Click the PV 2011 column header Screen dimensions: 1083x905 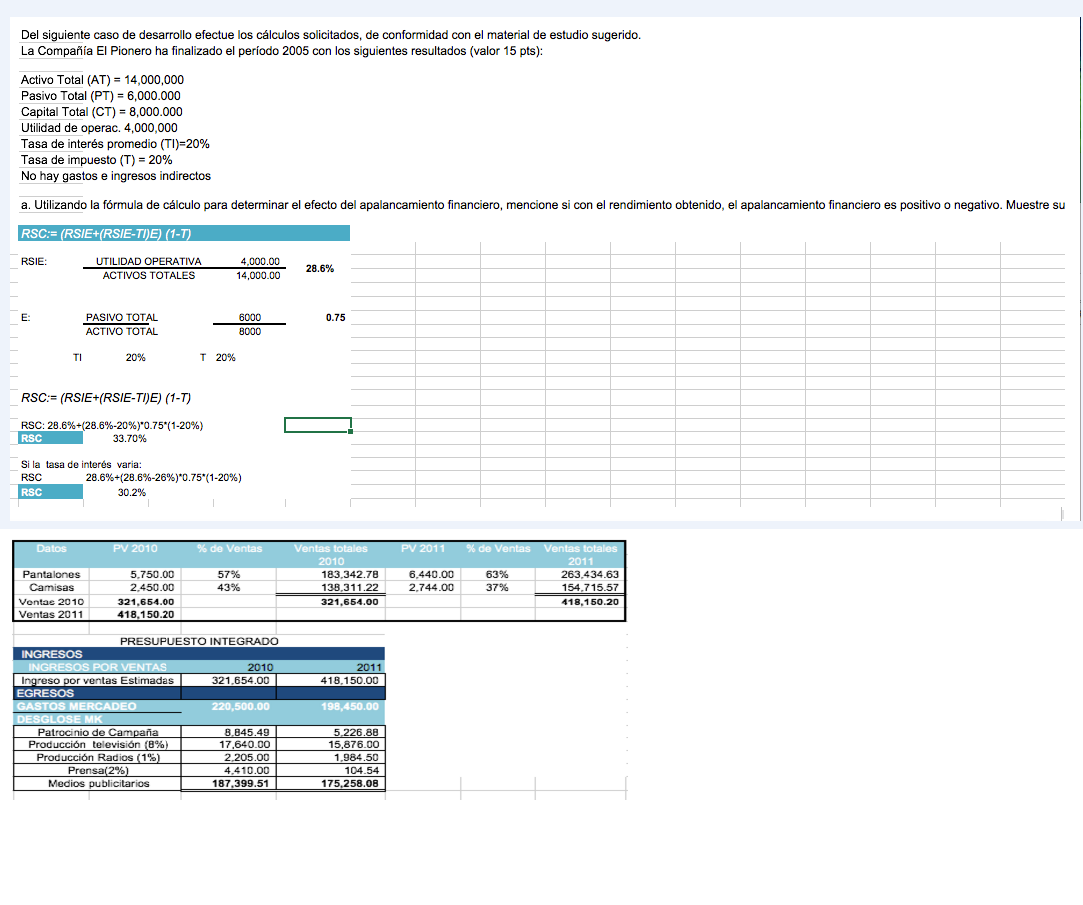coord(423,548)
